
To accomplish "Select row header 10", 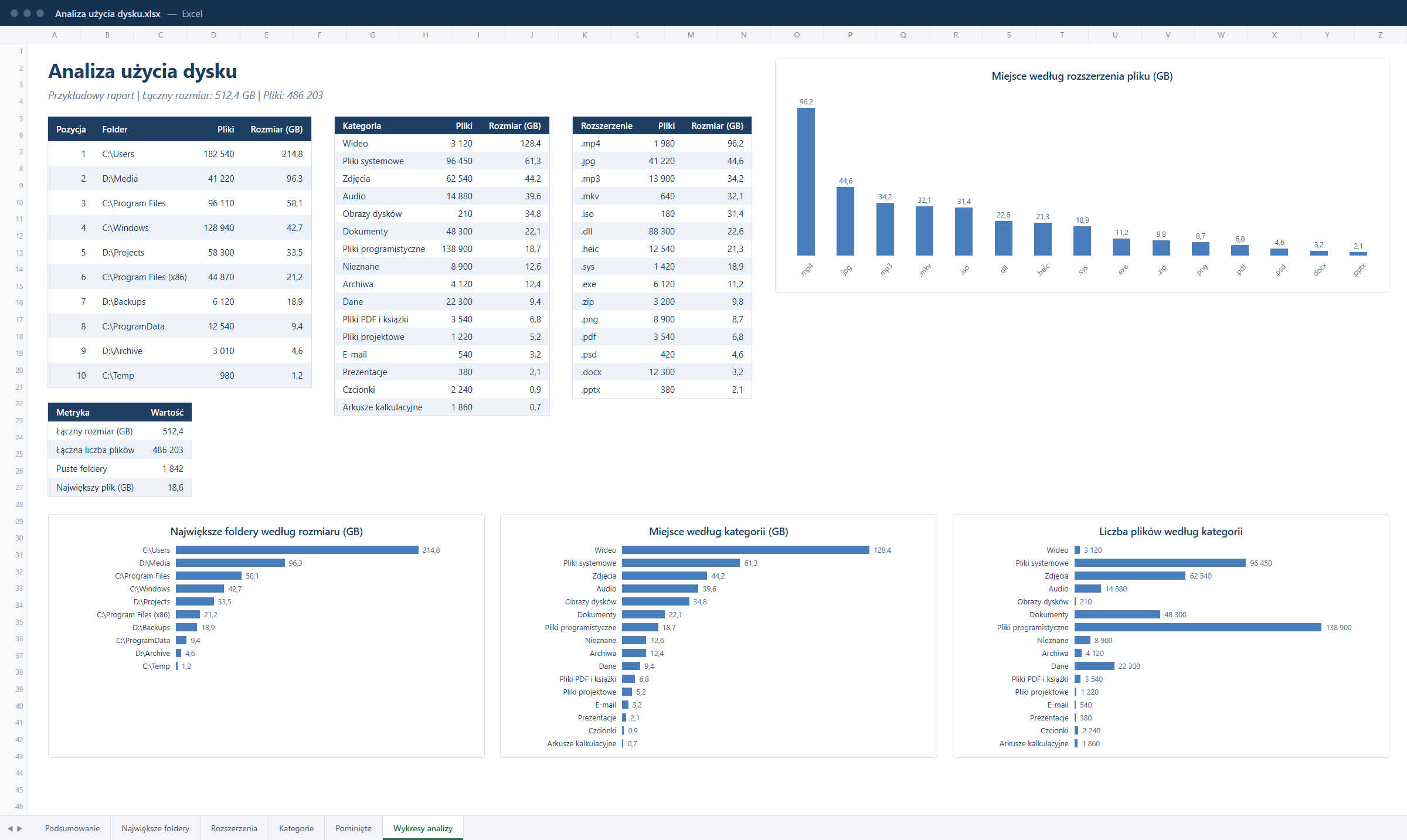I will point(19,202).
